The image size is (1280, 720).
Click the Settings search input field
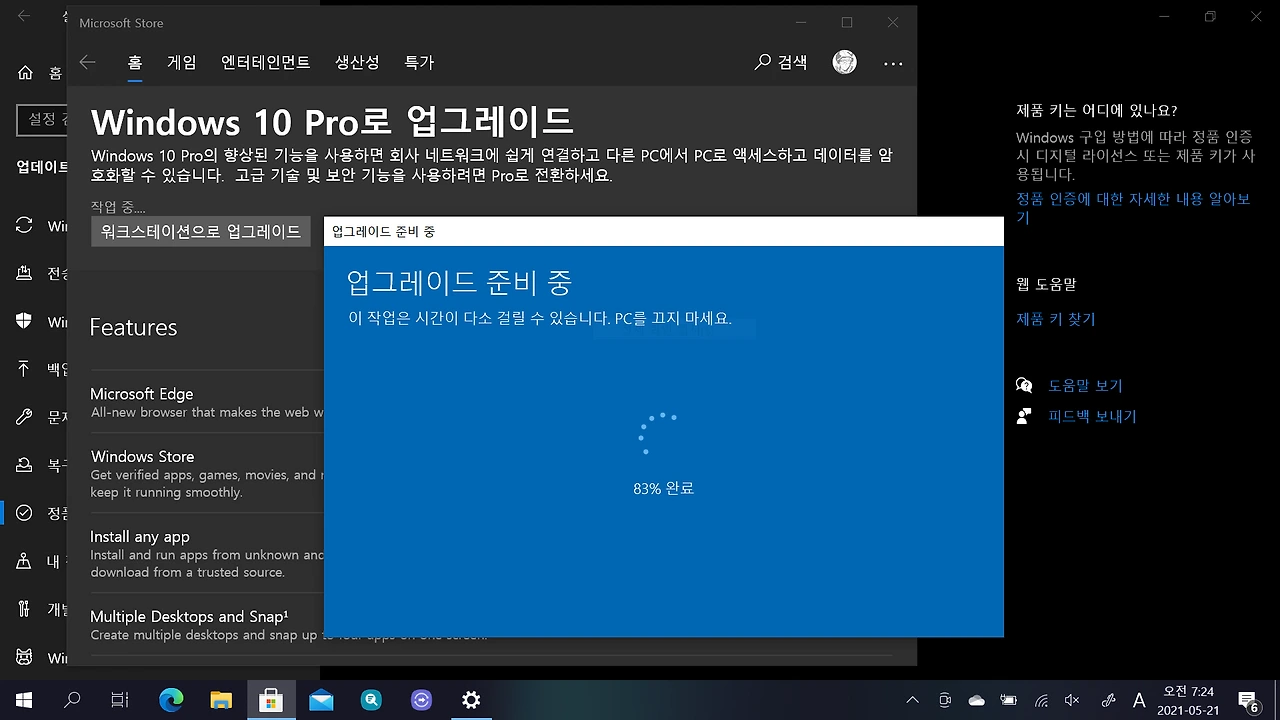pos(42,120)
